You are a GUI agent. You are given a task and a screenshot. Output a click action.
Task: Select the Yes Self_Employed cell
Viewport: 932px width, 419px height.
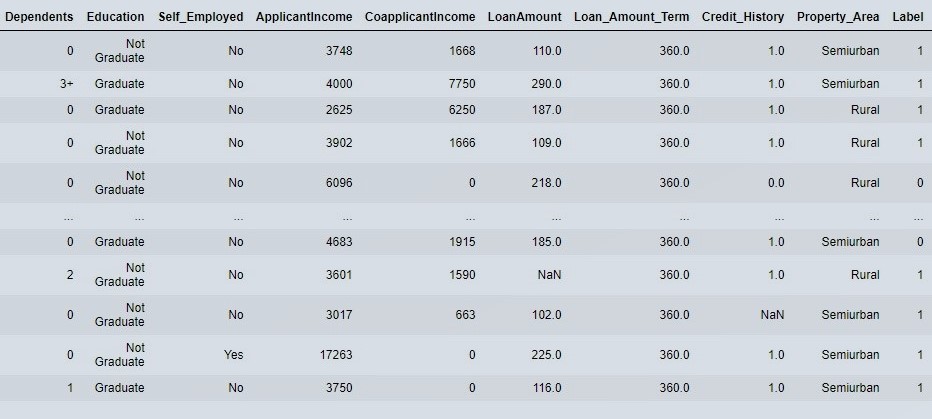[234, 355]
